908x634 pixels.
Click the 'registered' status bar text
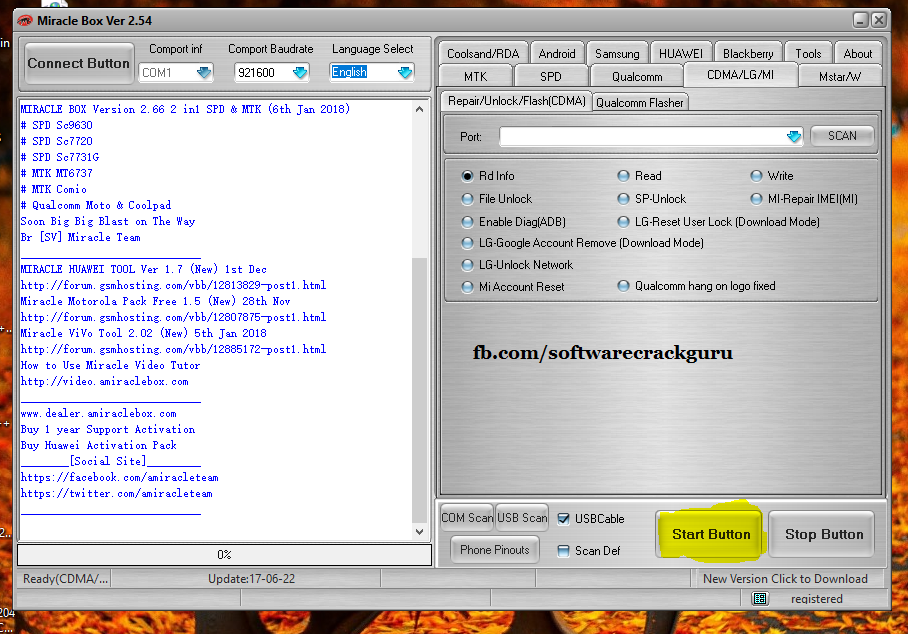[817, 599]
